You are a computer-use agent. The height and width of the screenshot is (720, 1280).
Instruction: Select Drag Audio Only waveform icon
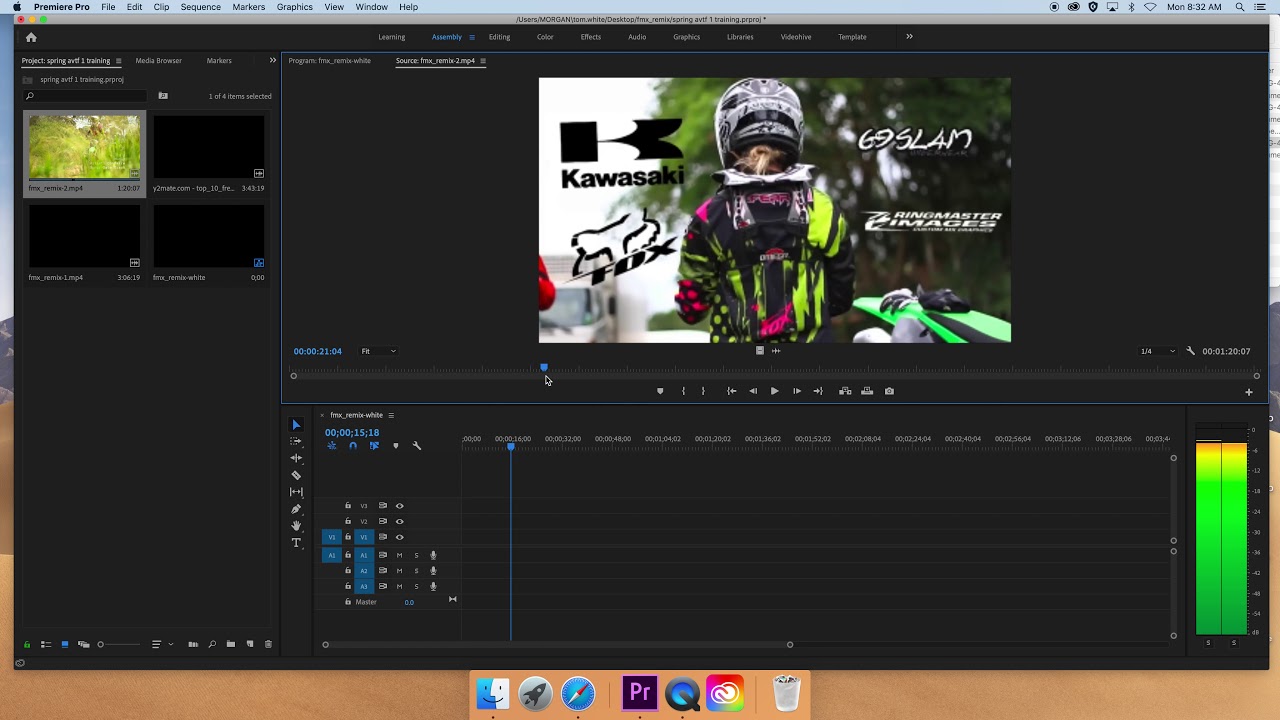(776, 350)
